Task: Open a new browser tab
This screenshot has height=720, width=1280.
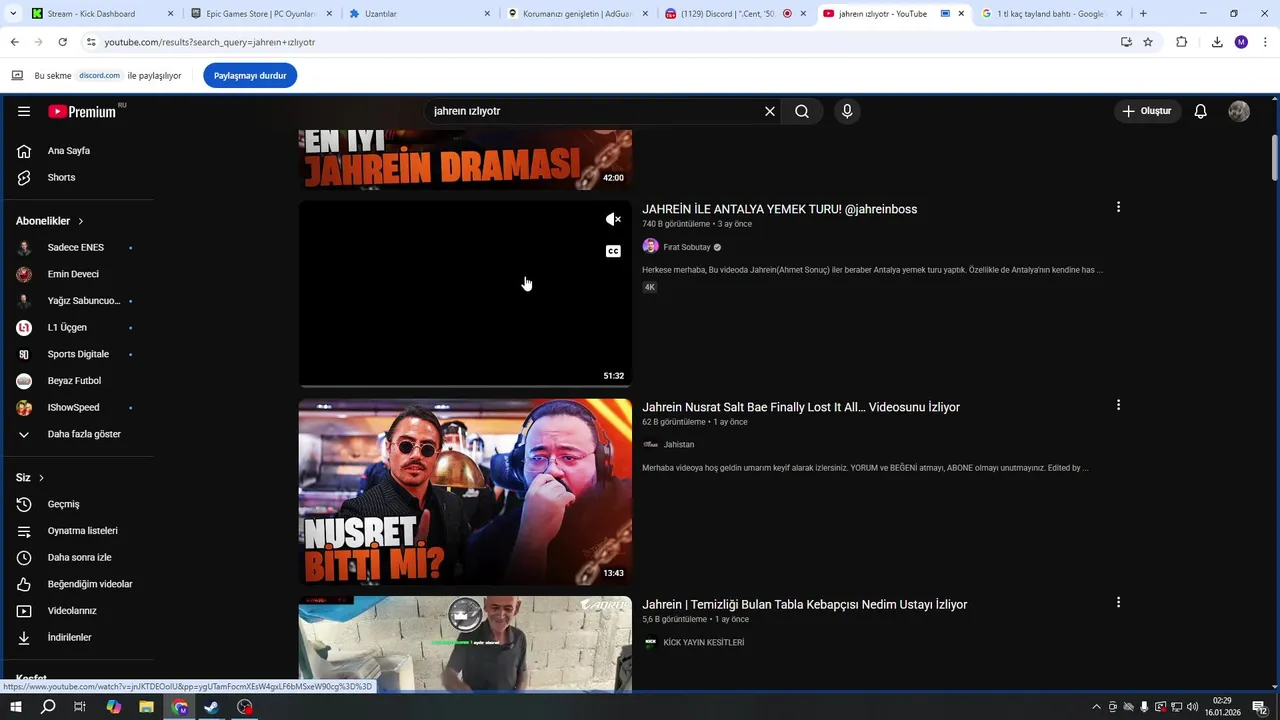Action: coord(1143,14)
